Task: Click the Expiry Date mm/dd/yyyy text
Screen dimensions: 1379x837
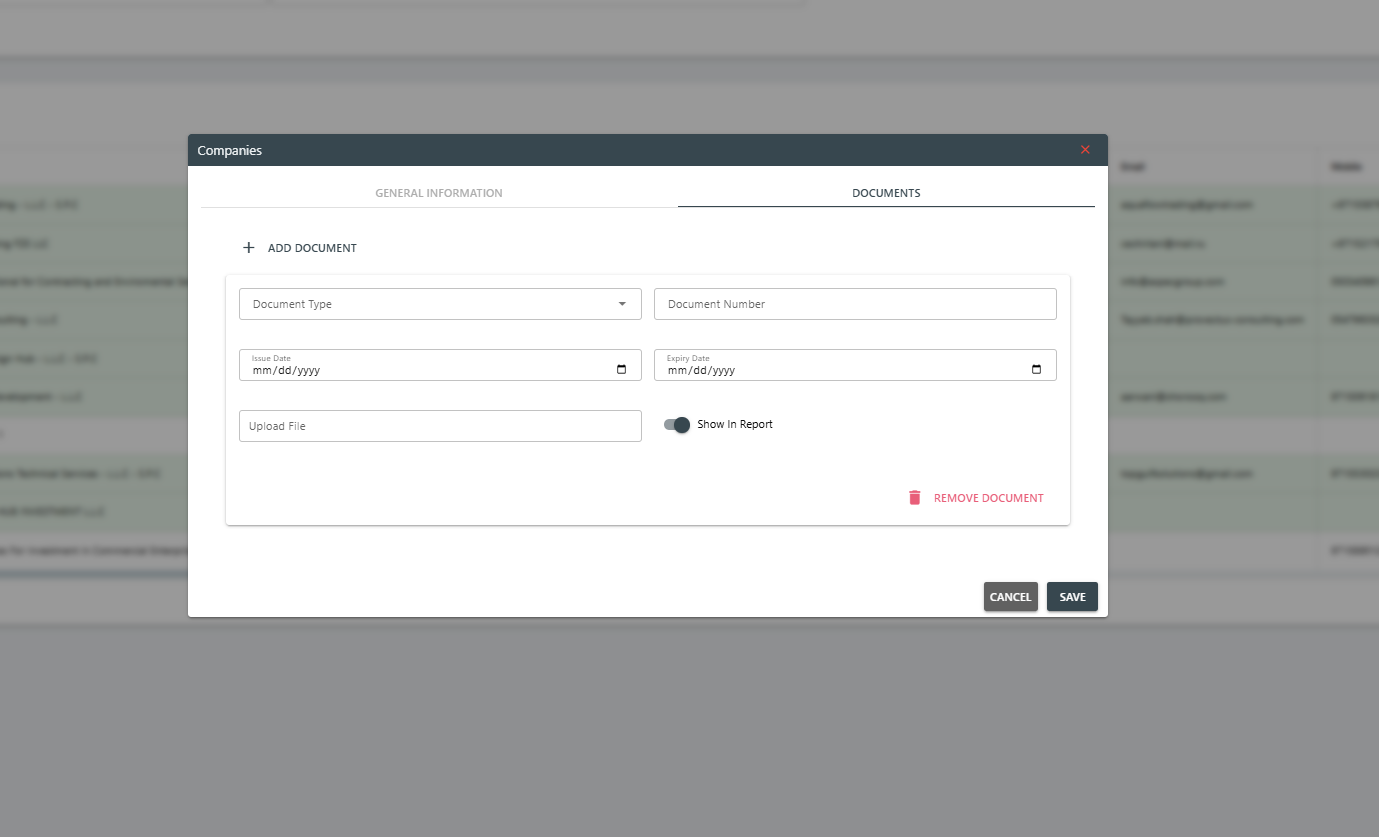Action: (701, 370)
